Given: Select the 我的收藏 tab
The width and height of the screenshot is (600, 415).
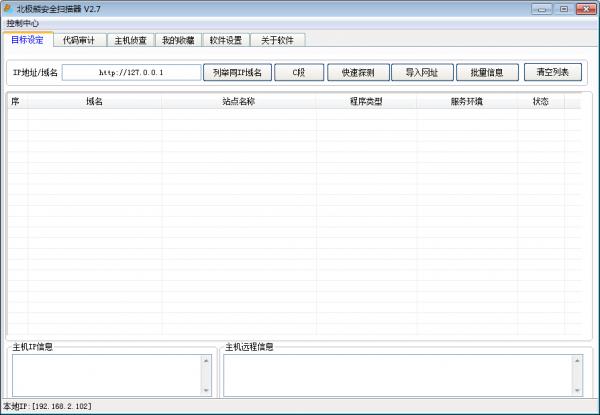Looking at the screenshot, I should click(x=178, y=40).
